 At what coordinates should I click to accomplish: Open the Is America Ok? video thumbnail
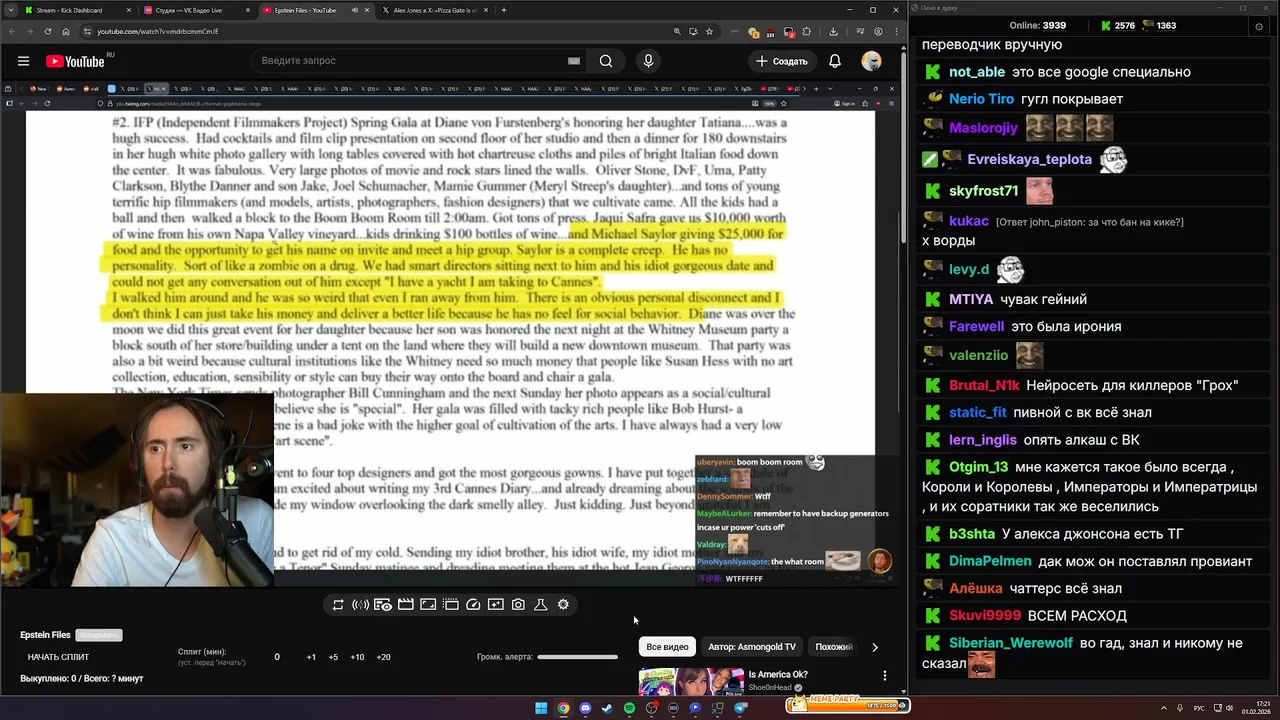[691, 681]
